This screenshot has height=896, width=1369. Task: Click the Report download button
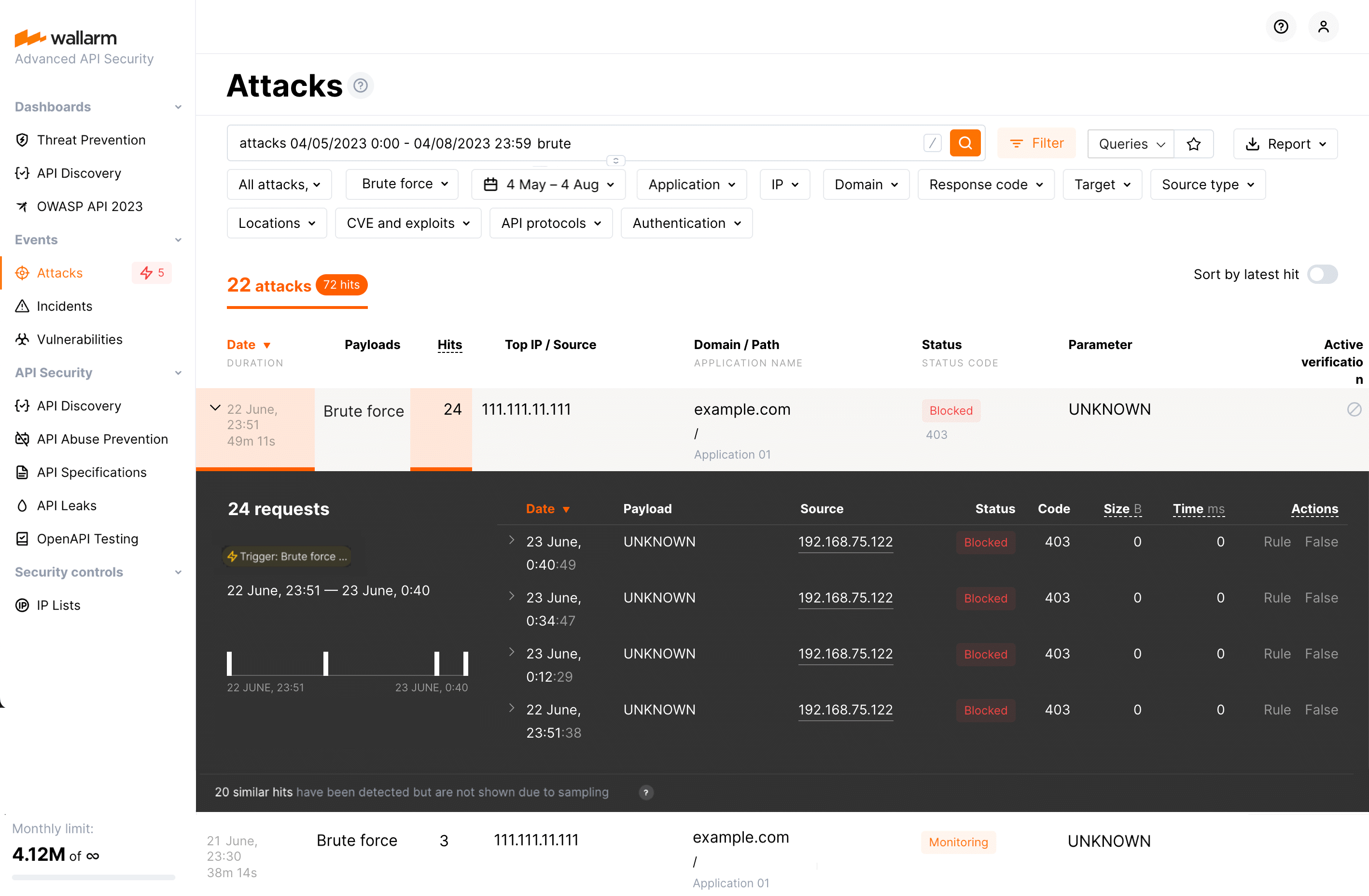[1285, 144]
